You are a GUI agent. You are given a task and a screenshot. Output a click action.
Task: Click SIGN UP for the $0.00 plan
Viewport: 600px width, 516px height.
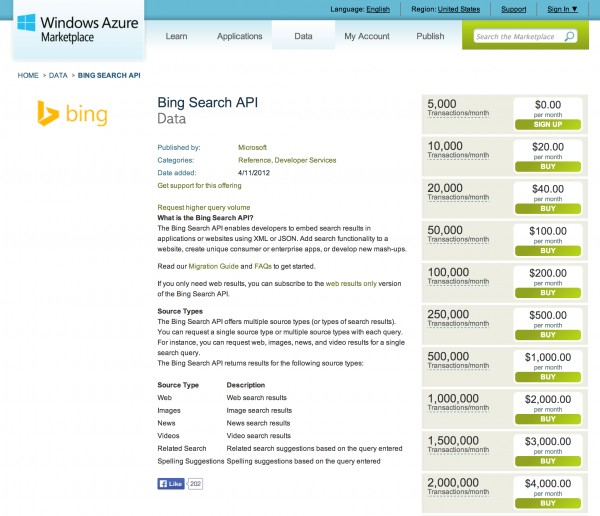click(x=548, y=124)
